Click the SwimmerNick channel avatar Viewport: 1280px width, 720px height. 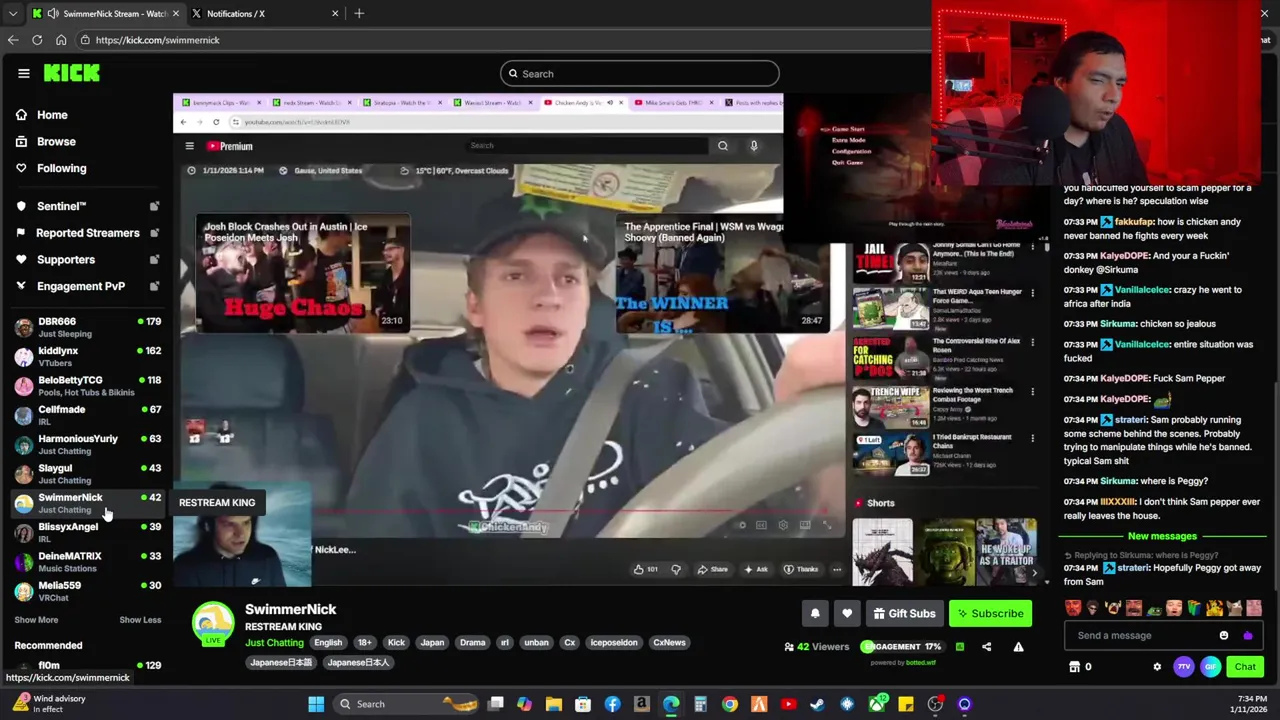[x=213, y=623]
